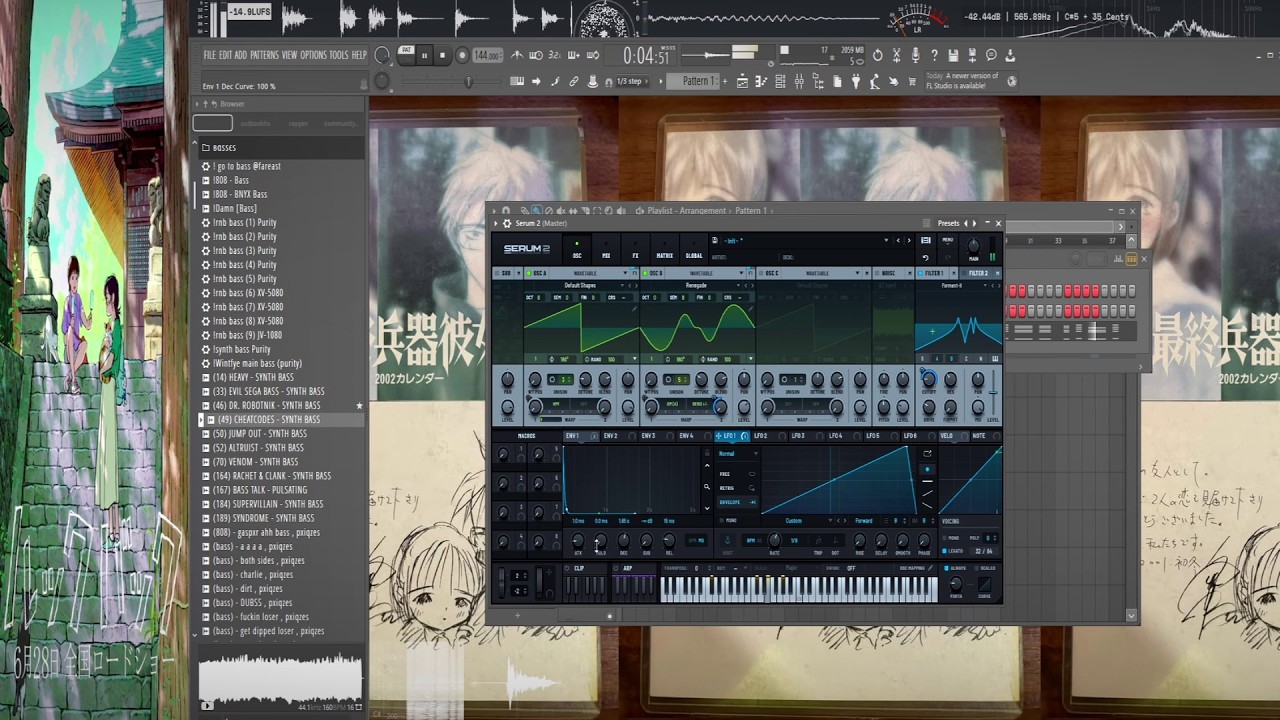Tick the LFO MONO checkbox
The height and width of the screenshot is (720, 1280).
click(x=721, y=520)
